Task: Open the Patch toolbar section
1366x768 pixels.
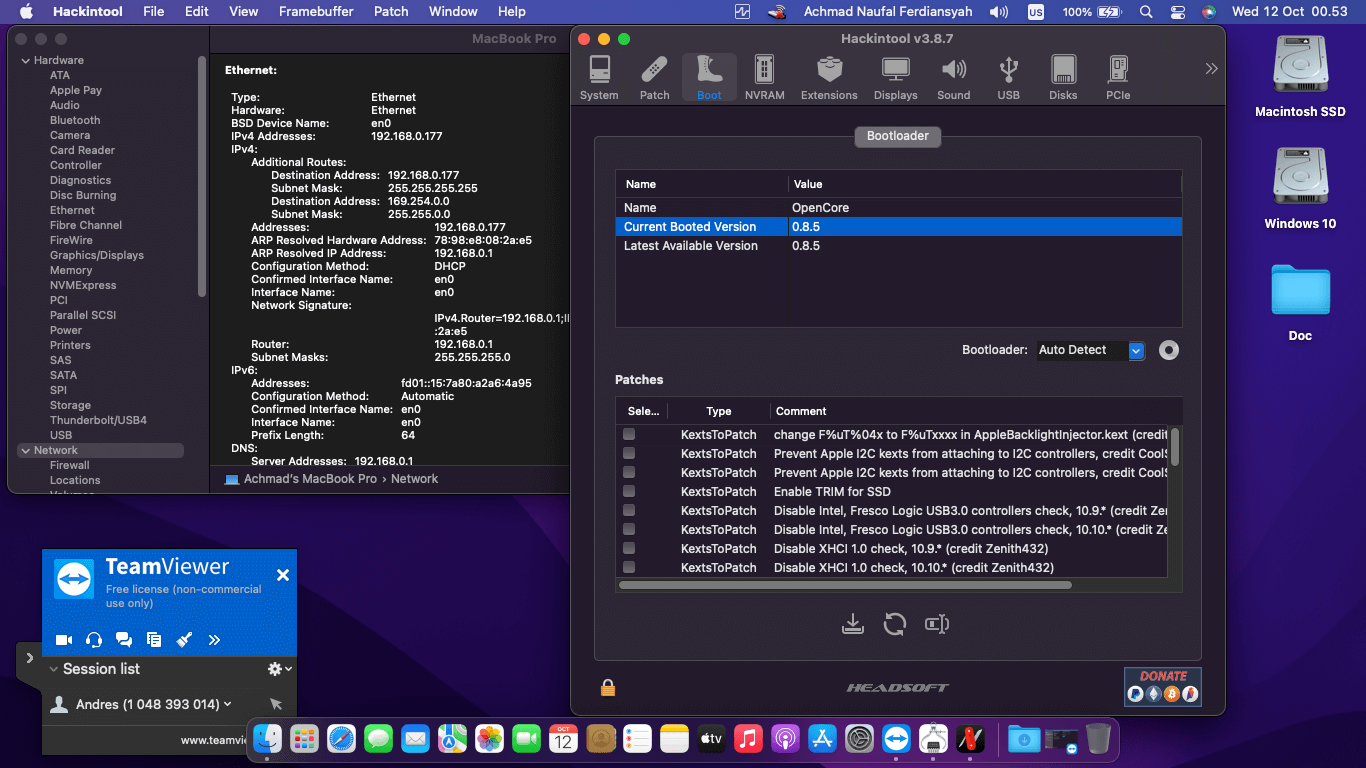Action: click(654, 77)
